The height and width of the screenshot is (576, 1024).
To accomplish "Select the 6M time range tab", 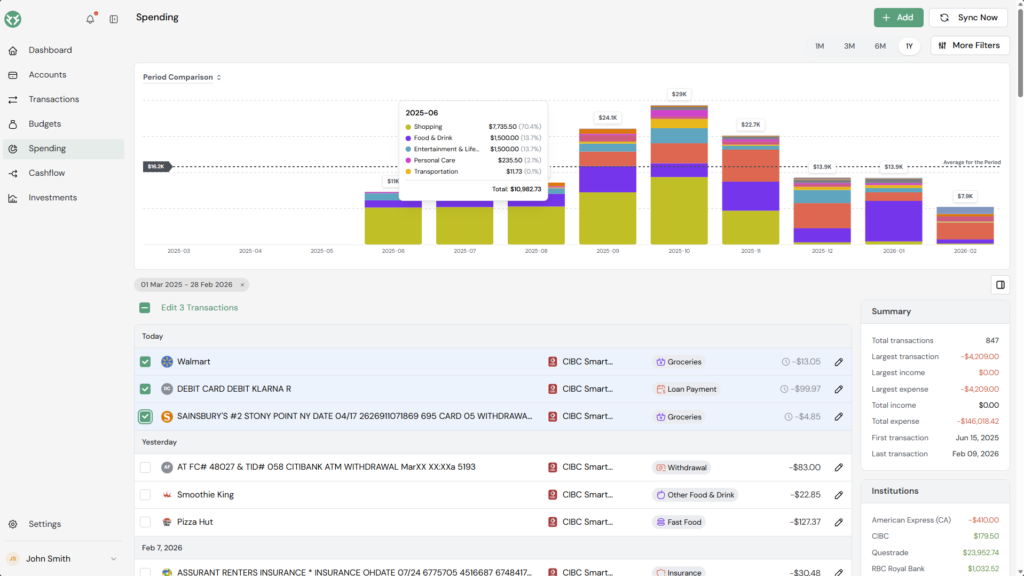I will pyautogui.click(x=880, y=46).
